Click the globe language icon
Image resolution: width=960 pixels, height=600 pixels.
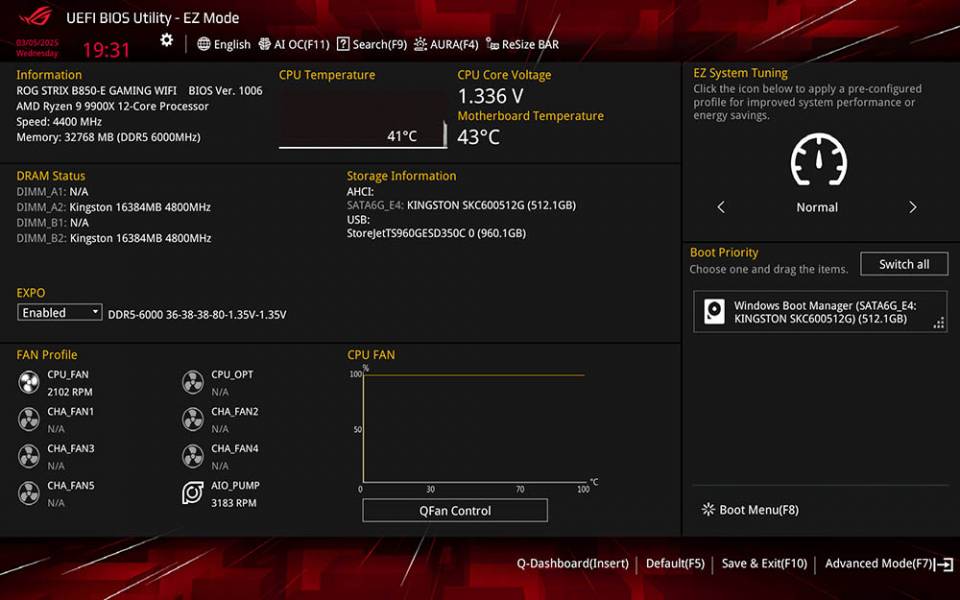[x=204, y=44]
